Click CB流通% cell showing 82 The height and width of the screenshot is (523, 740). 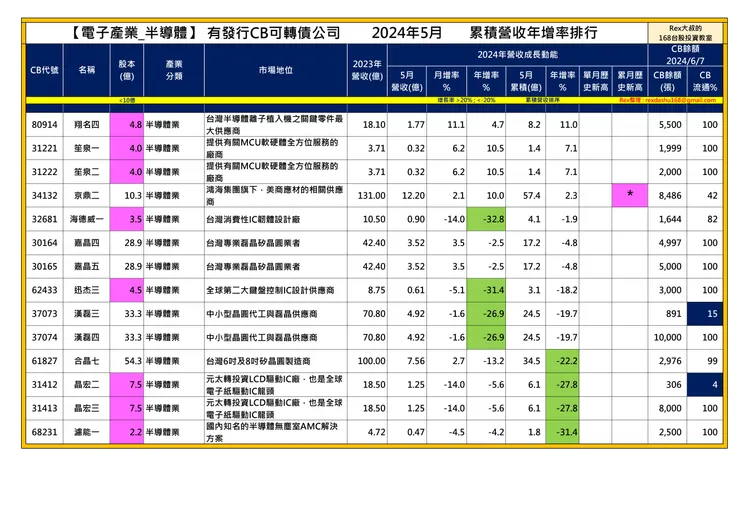pos(705,219)
